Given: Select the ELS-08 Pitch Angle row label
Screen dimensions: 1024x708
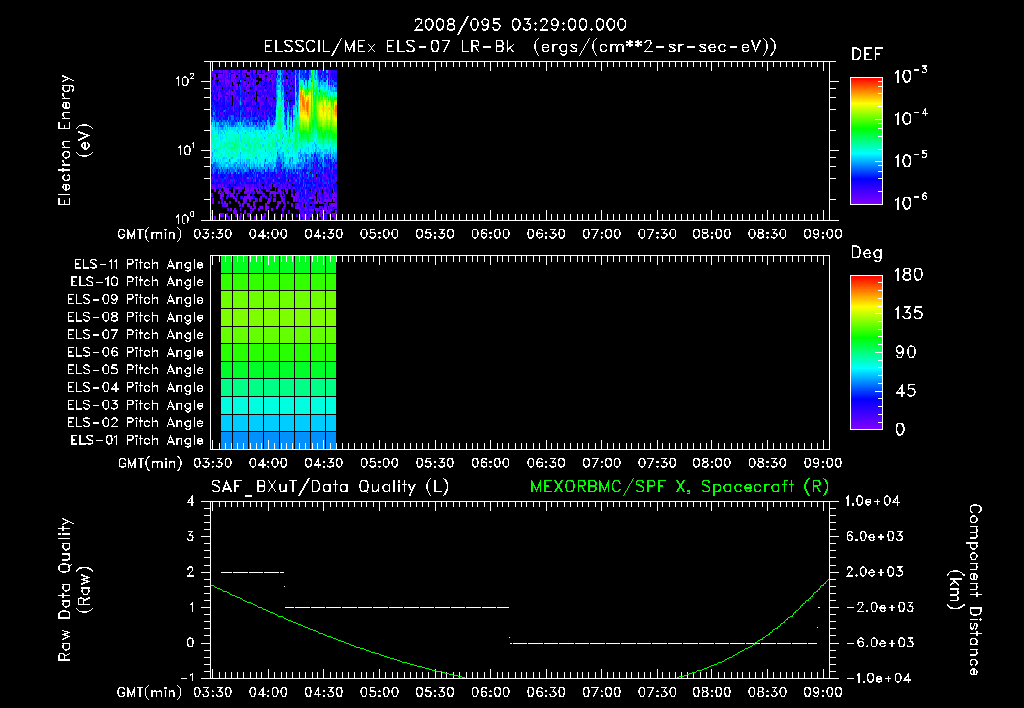Looking at the screenshot, I should (135, 317).
